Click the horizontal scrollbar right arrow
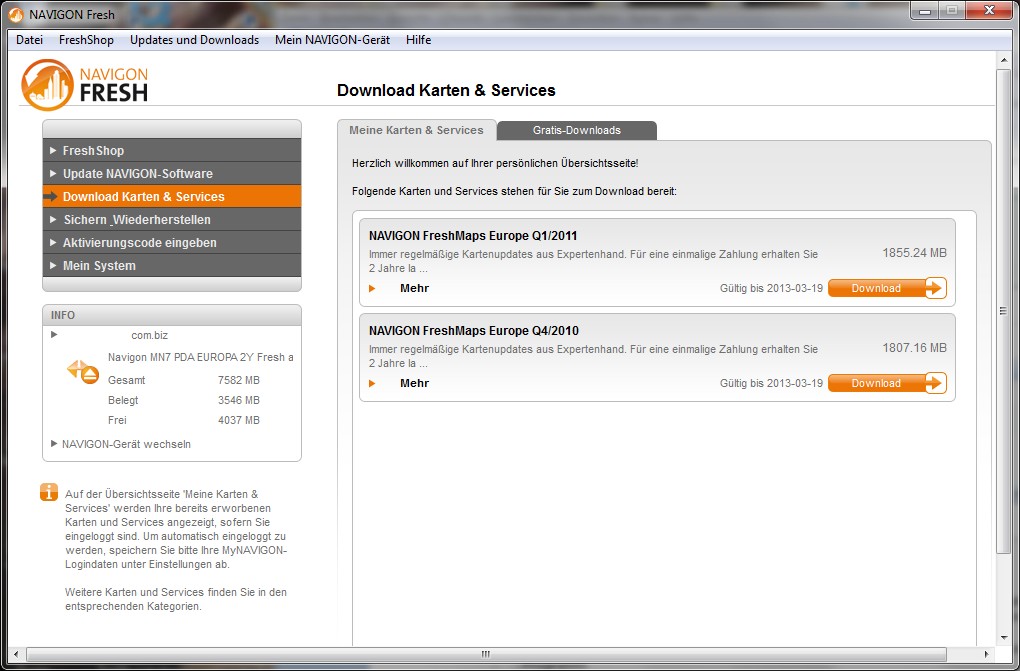Image resolution: width=1020 pixels, height=671 pixels. pos(986,653)
